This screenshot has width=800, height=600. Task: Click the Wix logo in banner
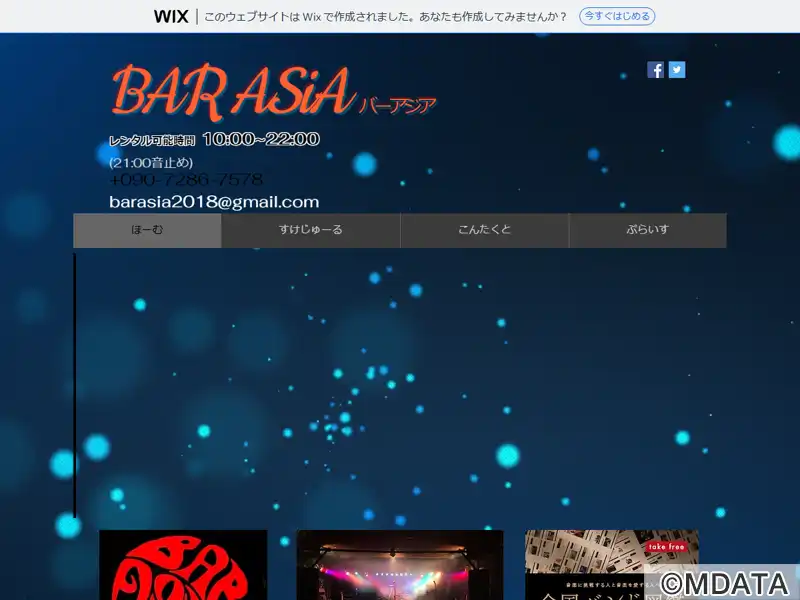[x=171, y=16]
